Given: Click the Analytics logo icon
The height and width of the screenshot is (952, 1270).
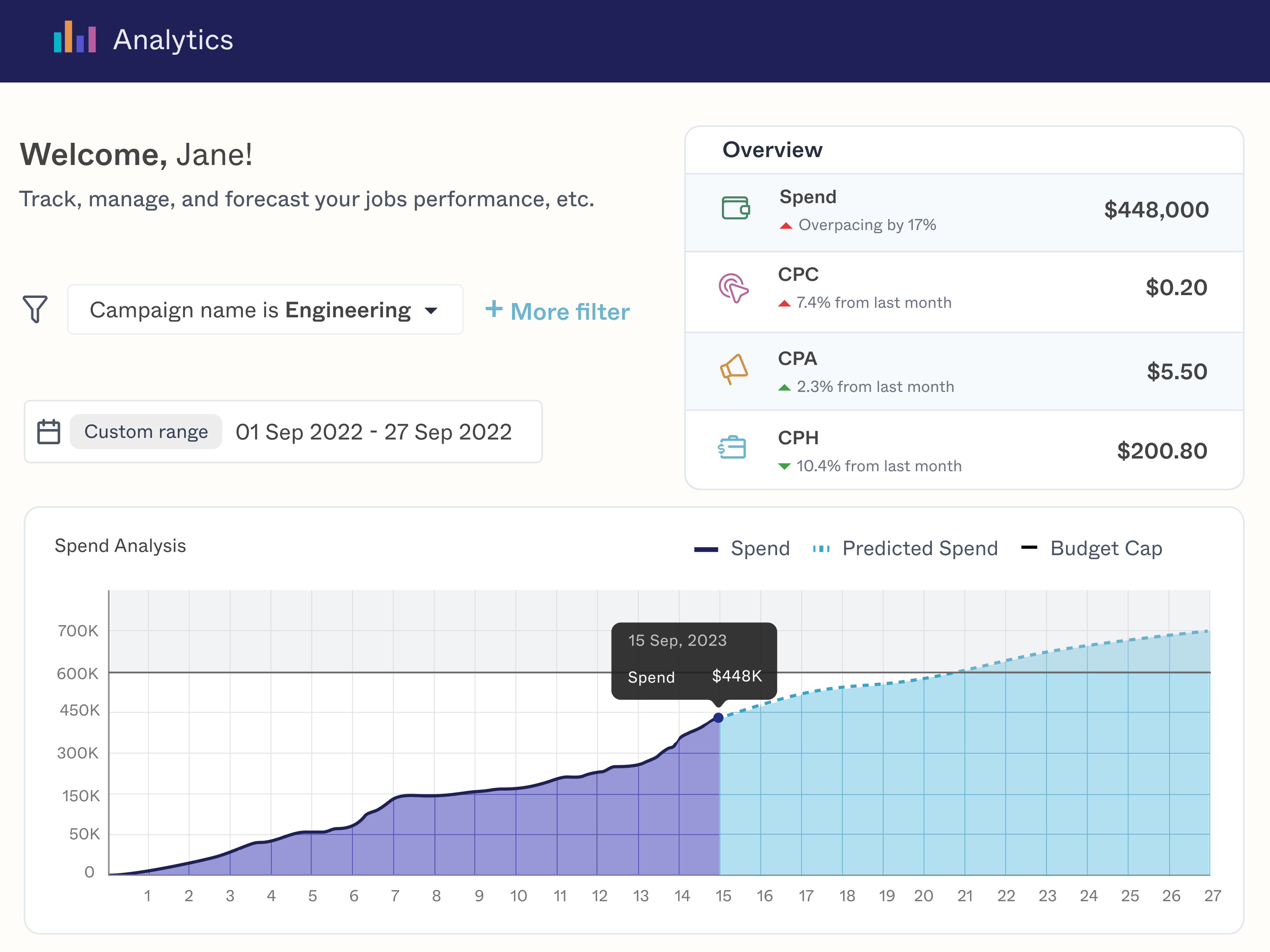Looking at the screenshot, I should click(x=75, y=40).
